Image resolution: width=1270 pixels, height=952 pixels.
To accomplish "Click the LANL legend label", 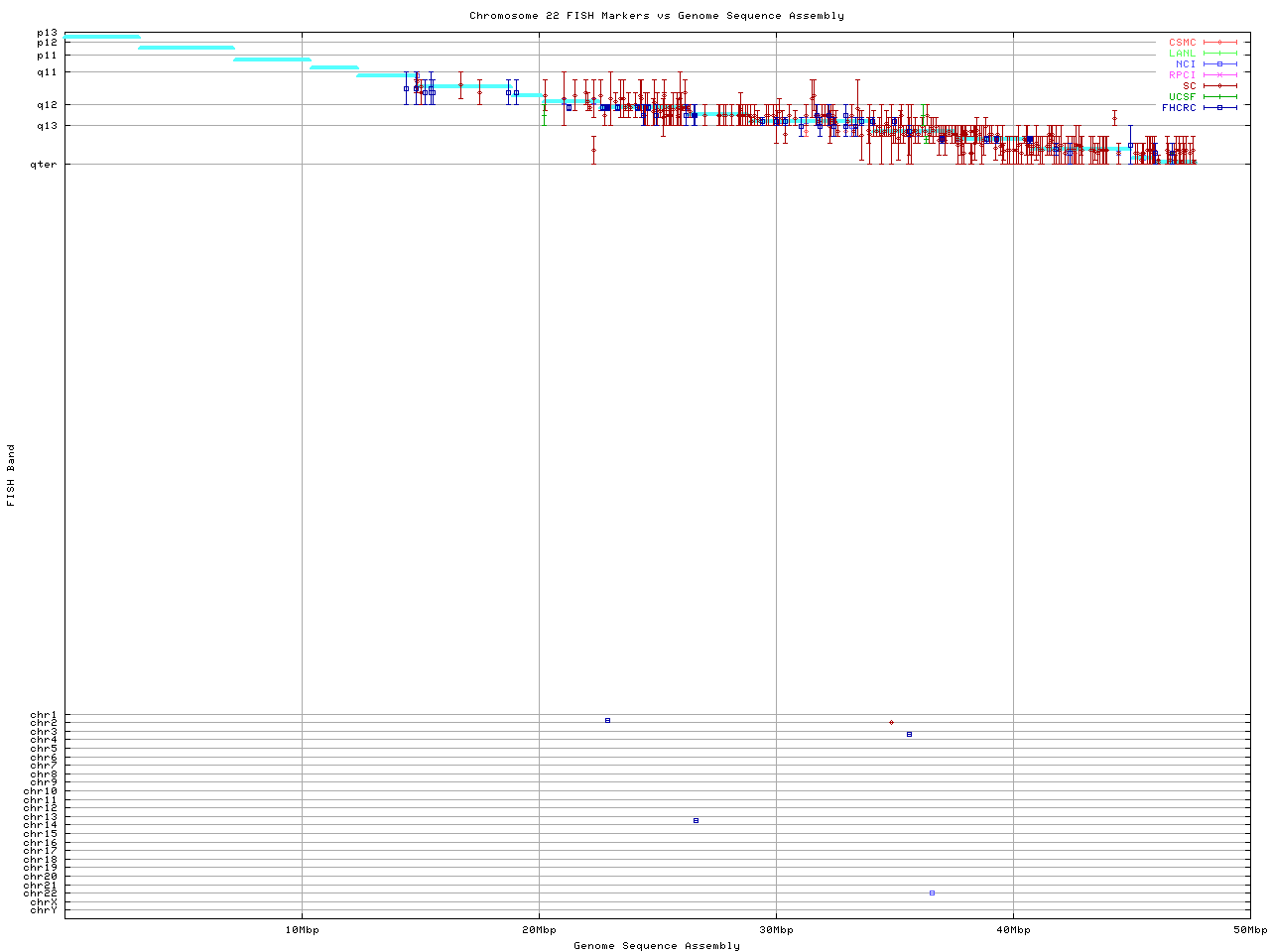I will 1182,54.
